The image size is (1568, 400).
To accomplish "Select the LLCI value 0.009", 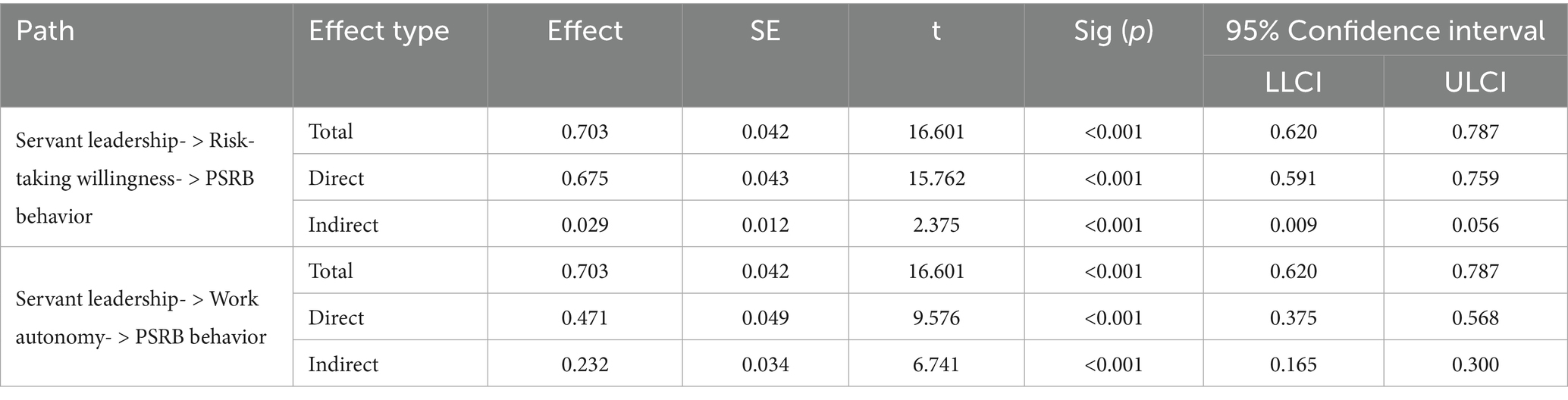I will (1294, 225).
